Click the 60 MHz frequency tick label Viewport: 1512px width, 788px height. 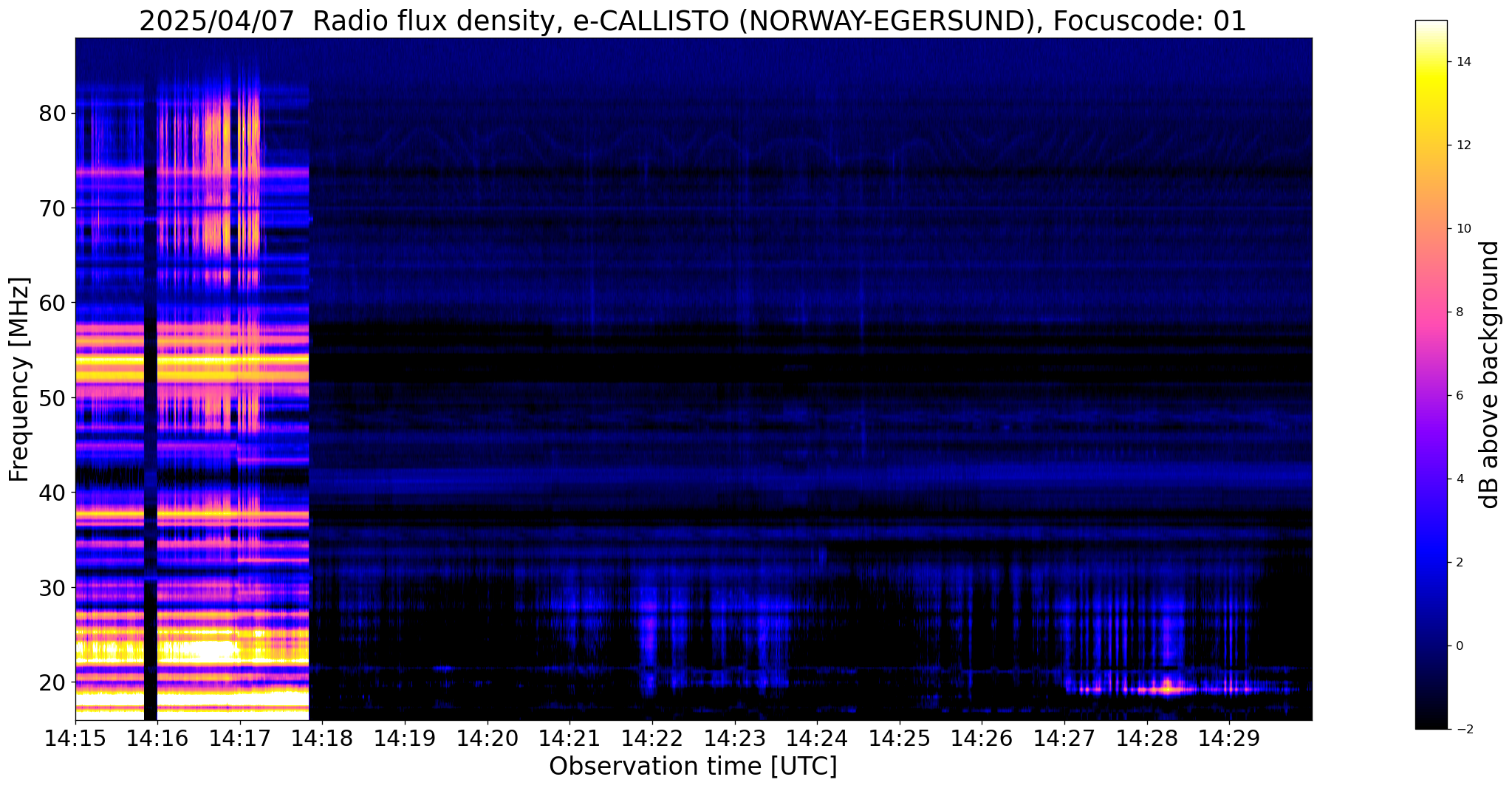[x=52, y=303]
